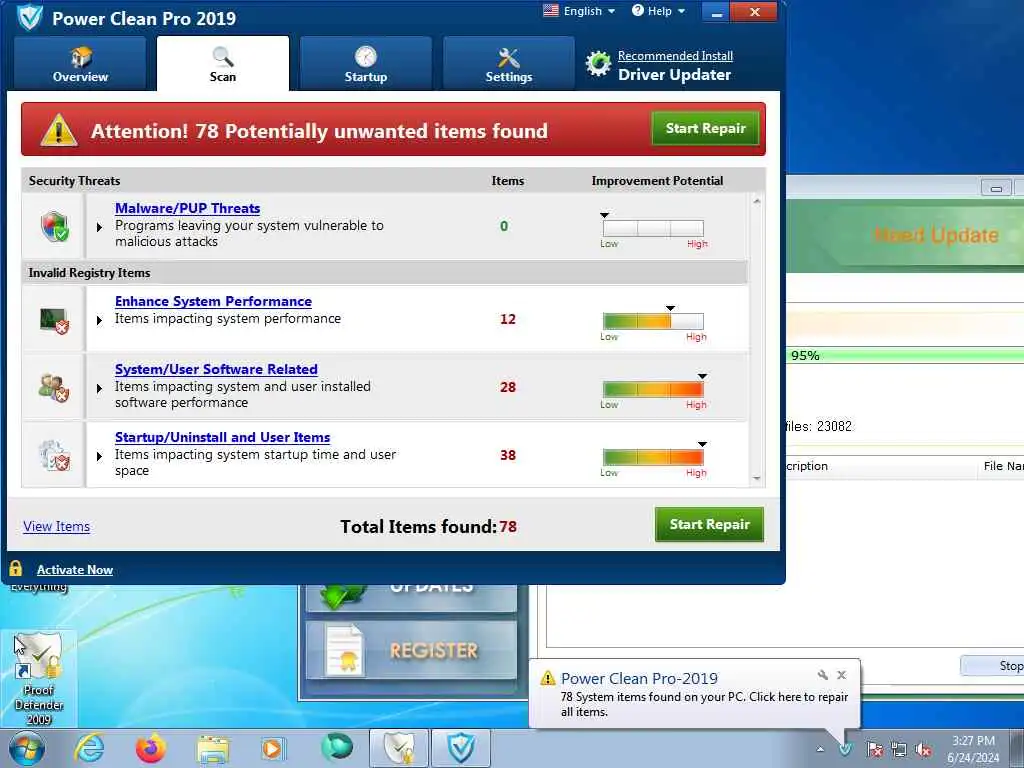The width and height of the screenshot is (1024, 768).
Task: Click the green orb taskbar icon
Action: [336, 747]
